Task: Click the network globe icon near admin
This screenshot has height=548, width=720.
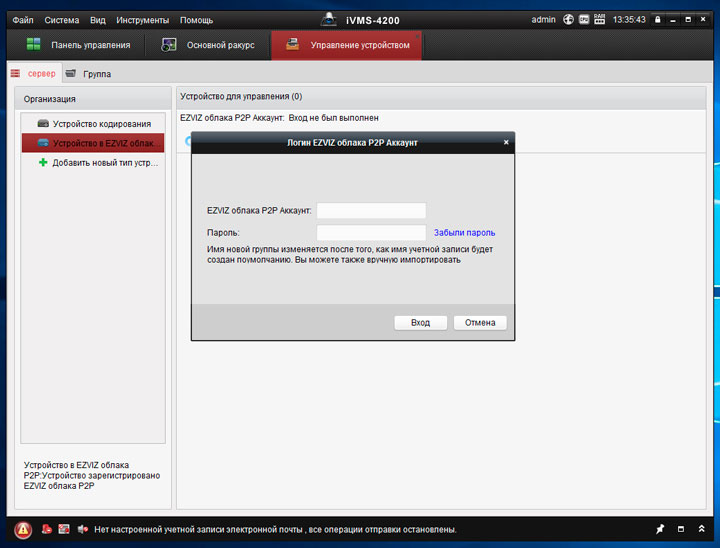Action: (568, 19)
